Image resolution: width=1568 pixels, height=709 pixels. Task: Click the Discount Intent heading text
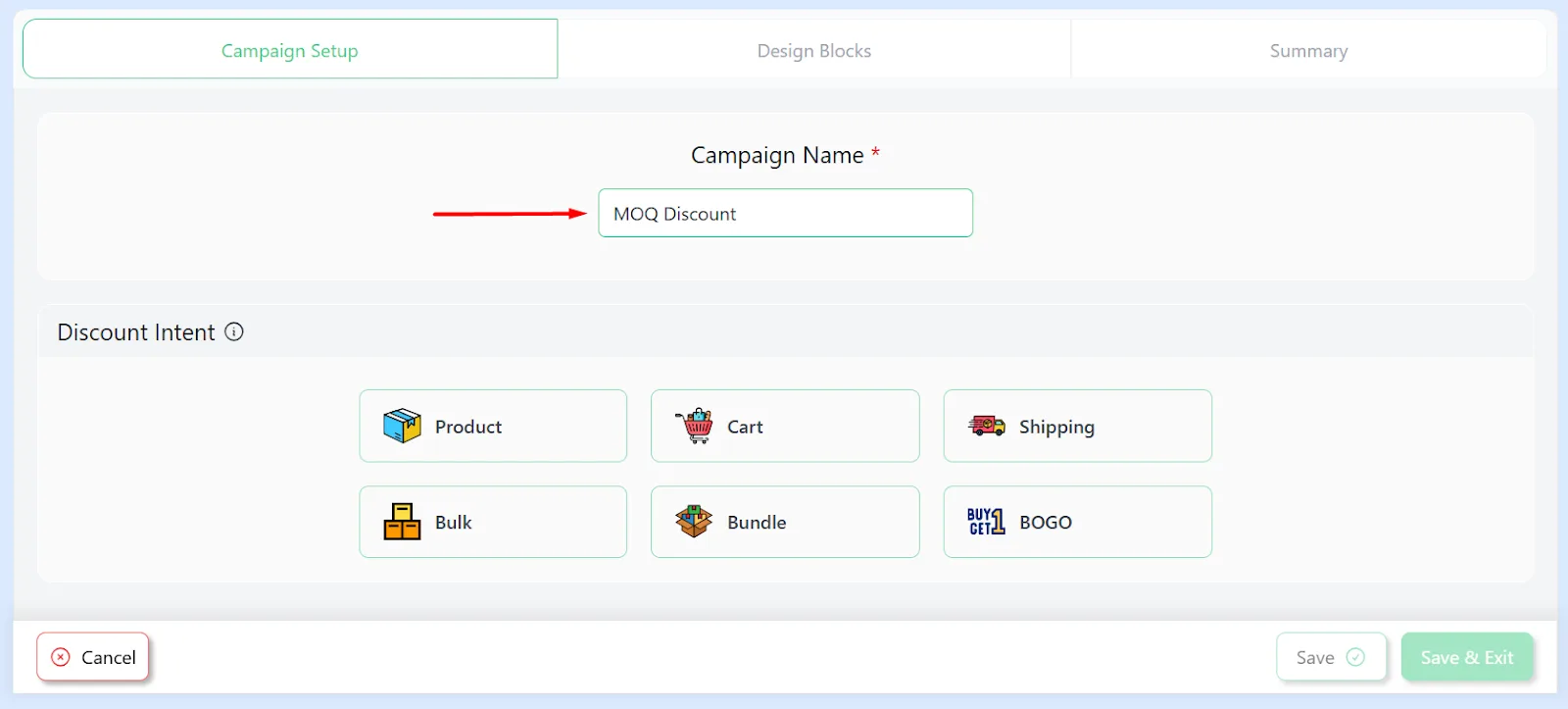click(136, 332)
